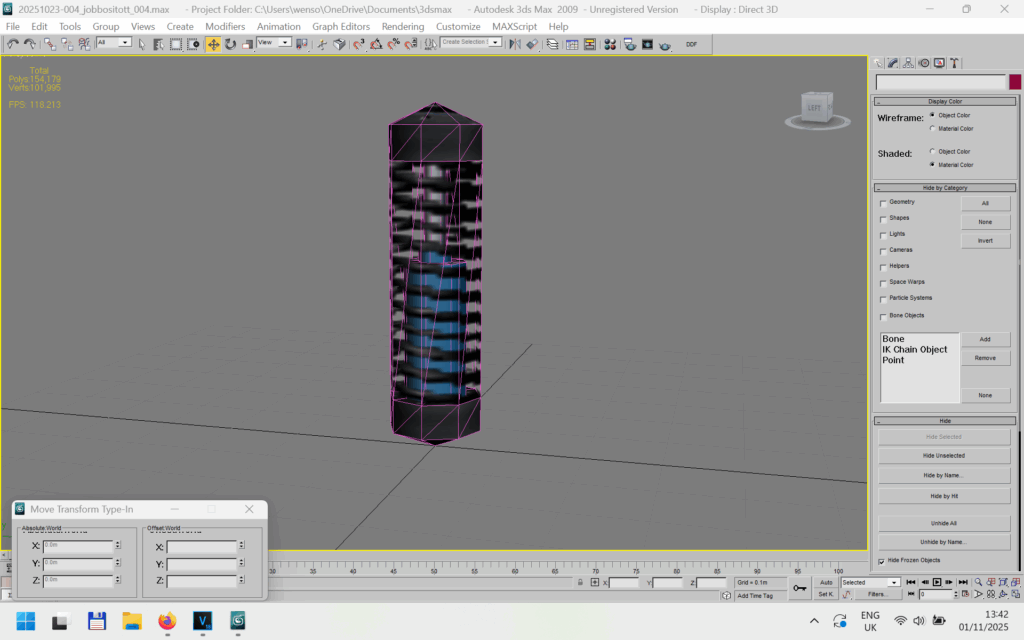
Task: Click the Unhide All button
Action: point(943,523)
